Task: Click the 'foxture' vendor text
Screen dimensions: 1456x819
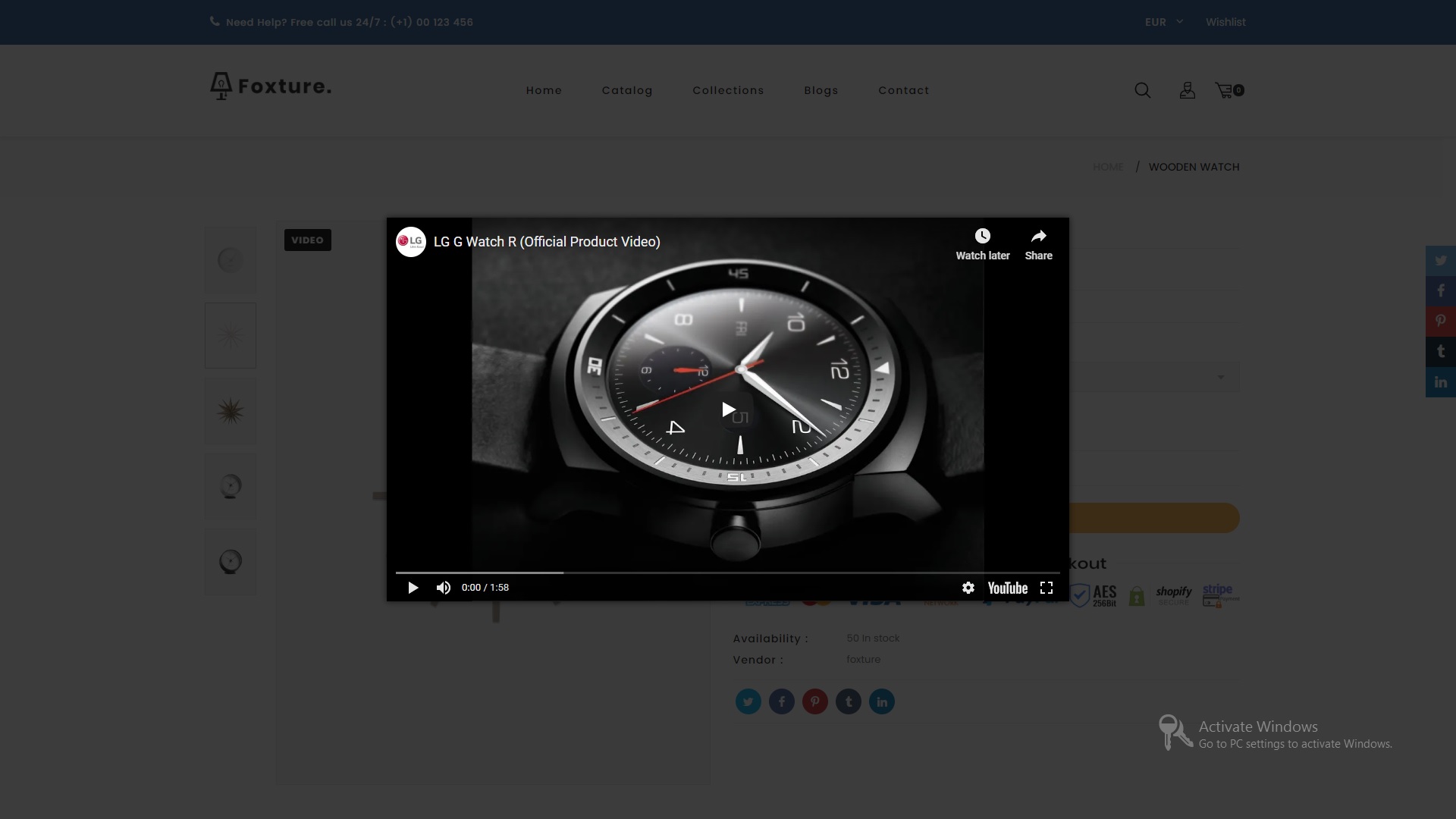Action: click(x=864, y=660)
